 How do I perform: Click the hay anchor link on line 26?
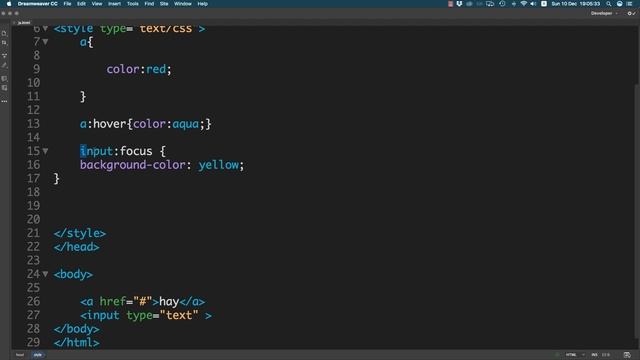point(142,302)
